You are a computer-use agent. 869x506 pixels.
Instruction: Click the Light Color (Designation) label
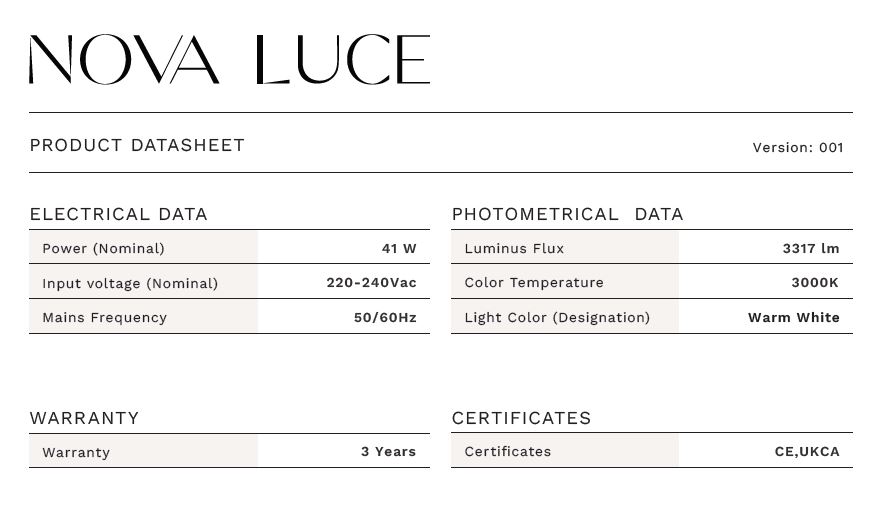click(x=558, y=318)
